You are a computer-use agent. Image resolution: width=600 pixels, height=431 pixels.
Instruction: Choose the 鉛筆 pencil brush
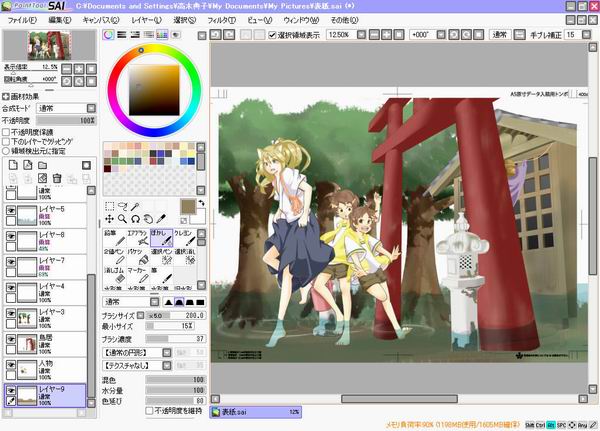(115, 238)
